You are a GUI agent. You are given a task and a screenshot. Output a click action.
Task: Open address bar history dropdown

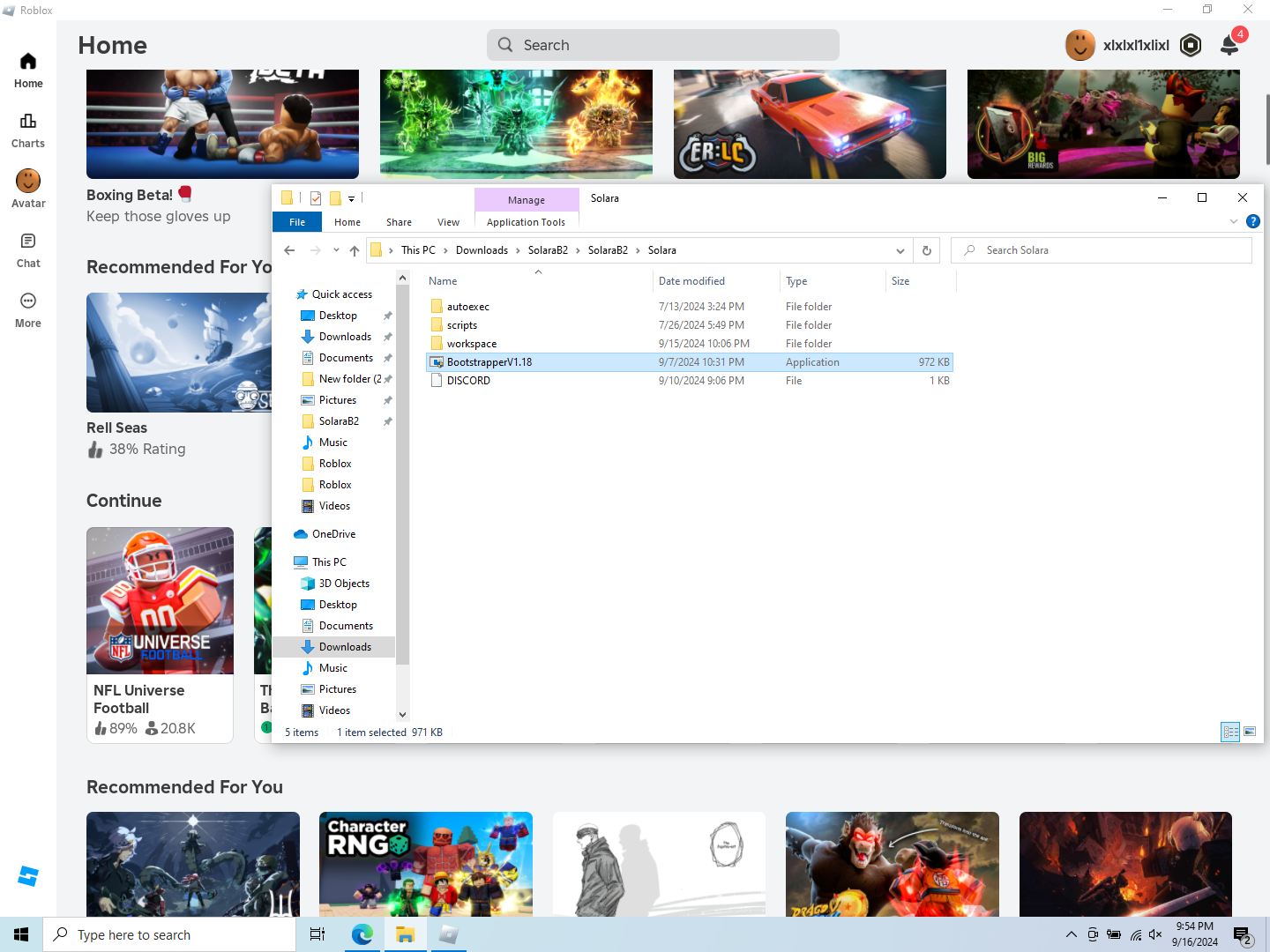pos(900,250)
